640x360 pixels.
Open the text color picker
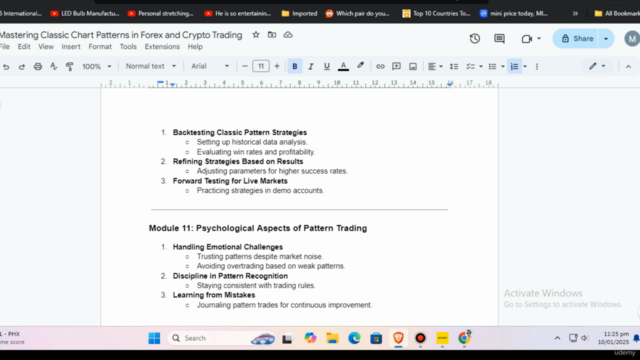[343, 67]
